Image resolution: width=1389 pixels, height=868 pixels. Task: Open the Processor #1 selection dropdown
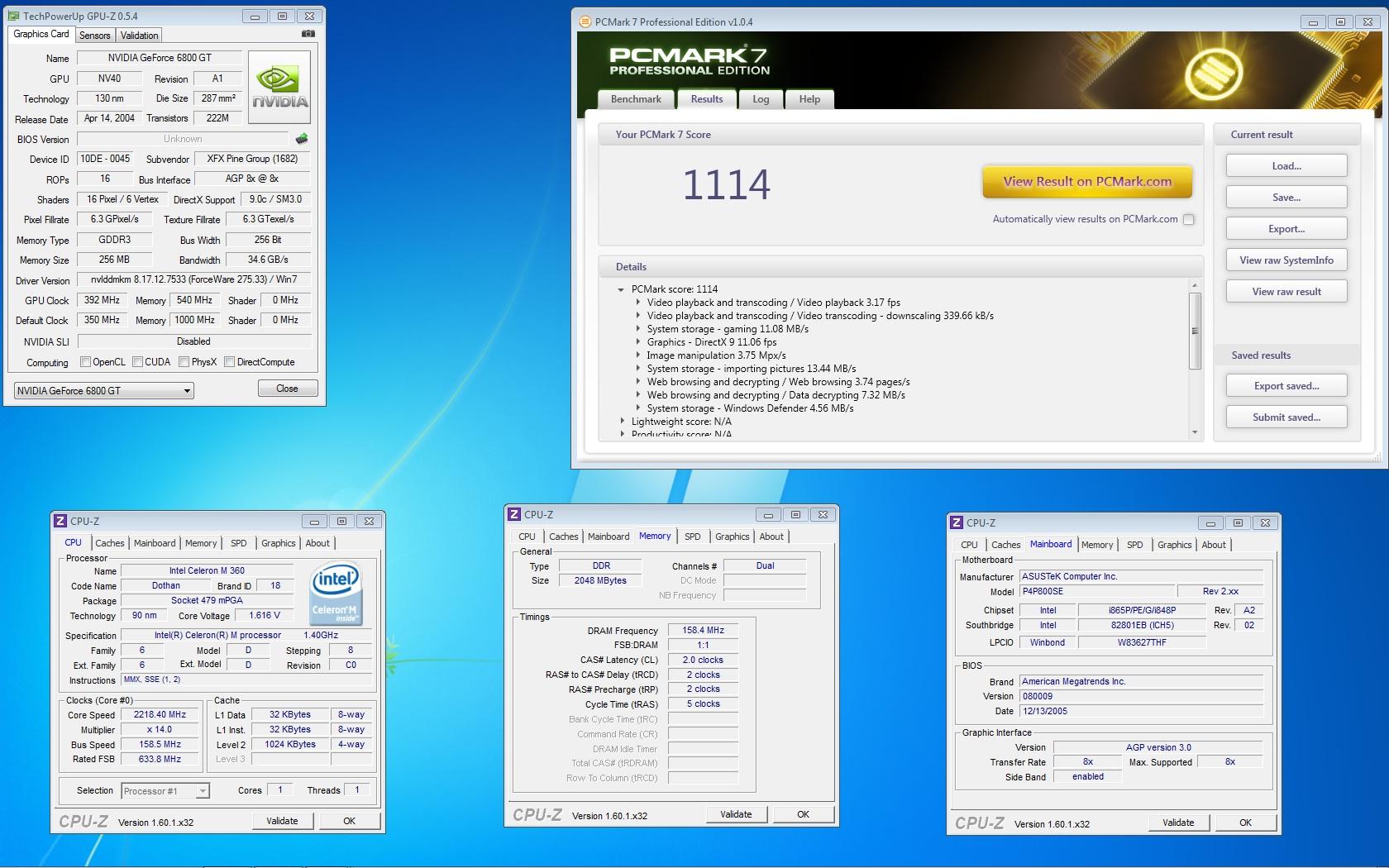165,791
